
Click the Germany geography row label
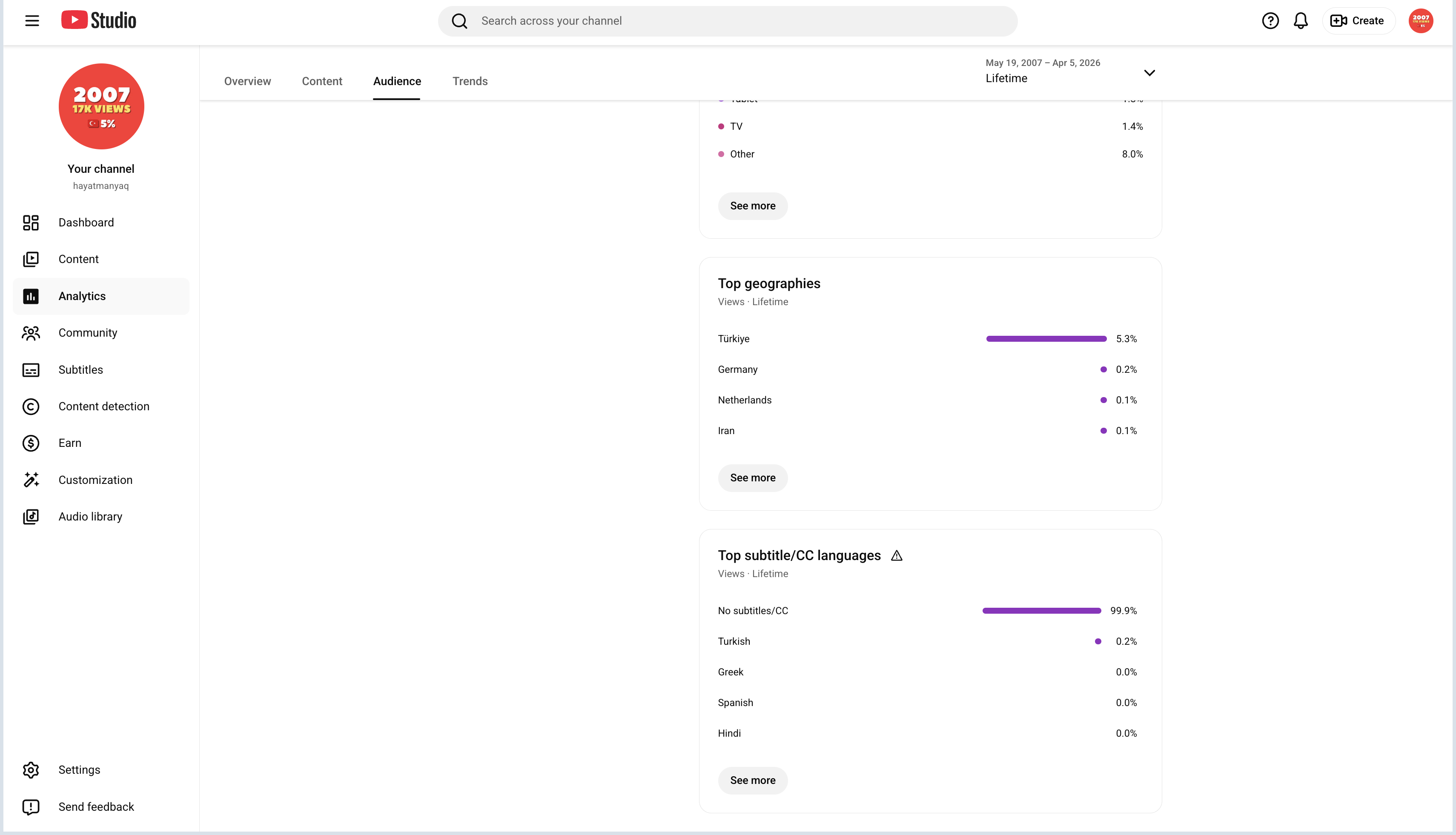(x=738, y=369)
